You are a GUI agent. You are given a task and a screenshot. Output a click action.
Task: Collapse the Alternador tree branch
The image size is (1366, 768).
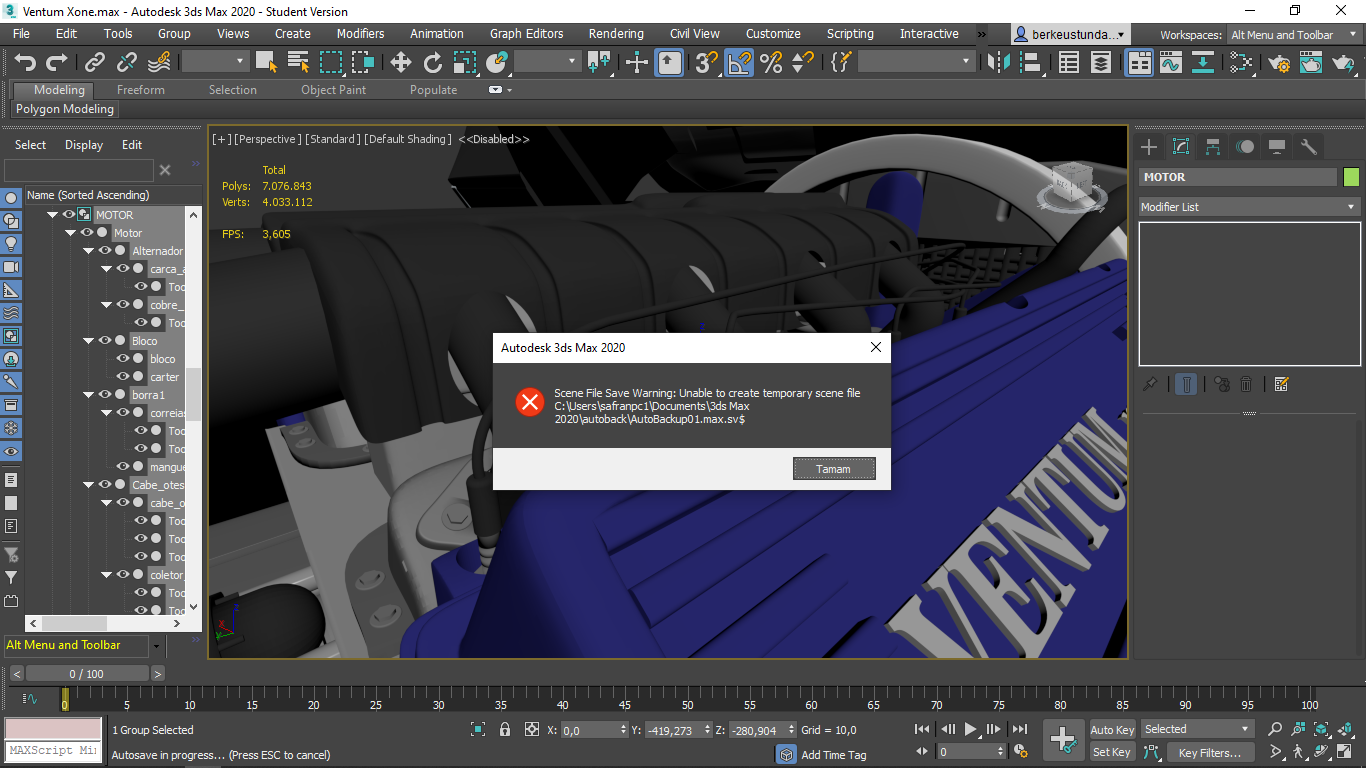88,251
